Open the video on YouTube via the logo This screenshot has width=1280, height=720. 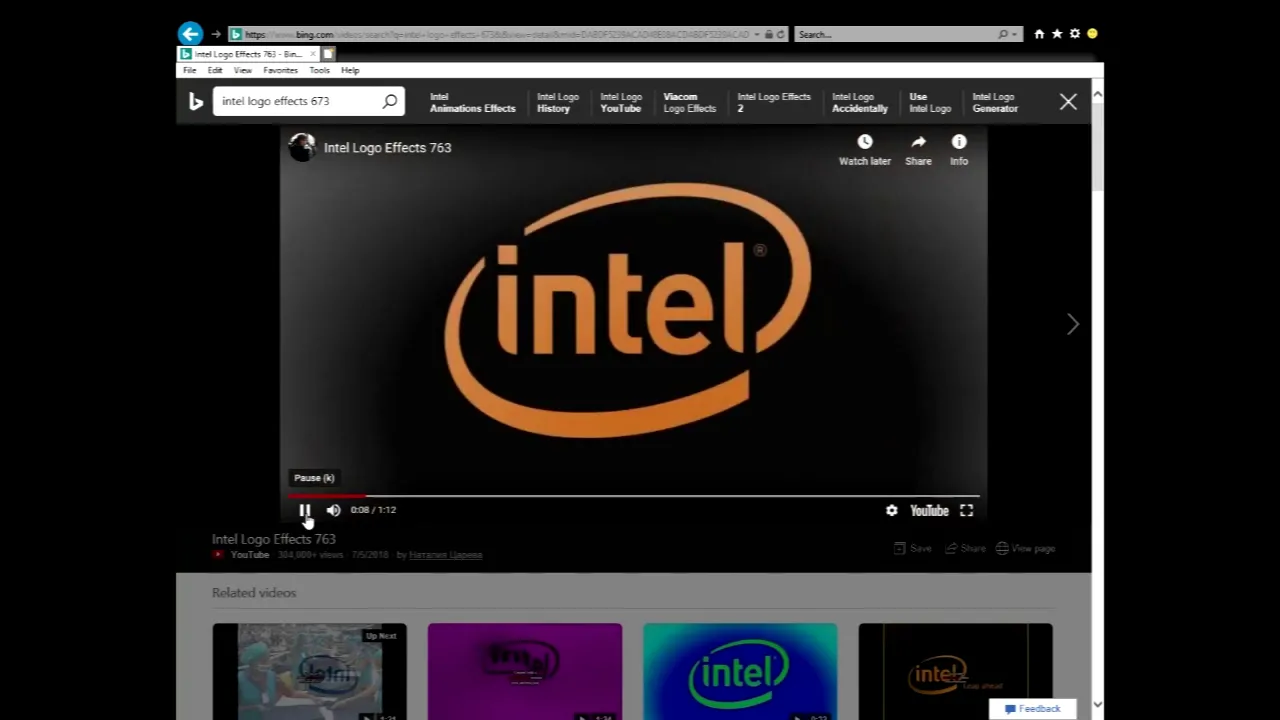tap(929, 510)
